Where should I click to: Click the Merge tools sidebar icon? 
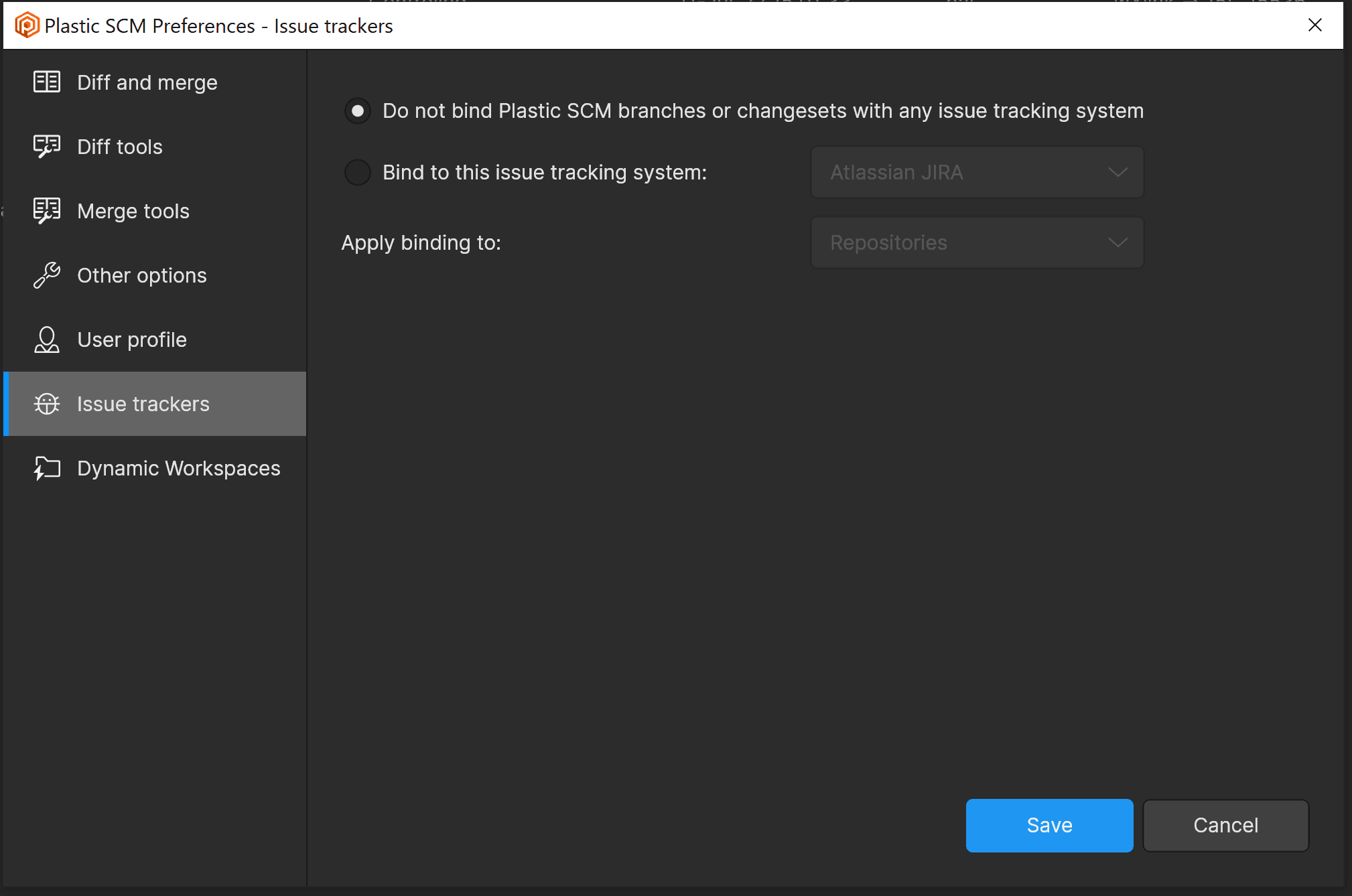click(47, 211)
